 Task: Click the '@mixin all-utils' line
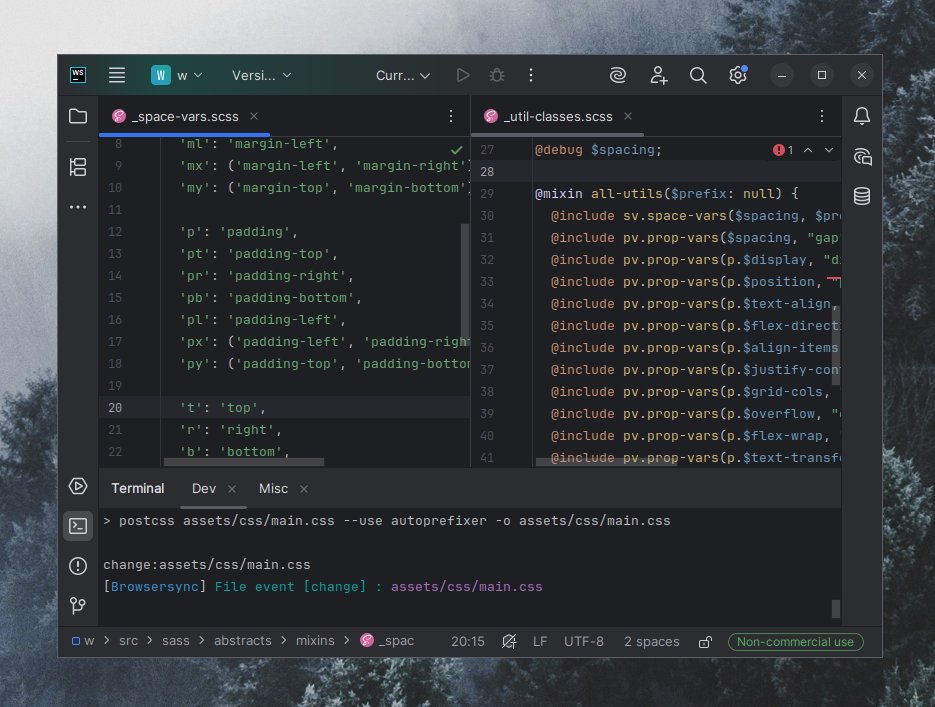pyautogui.click(x=666, y=194)
